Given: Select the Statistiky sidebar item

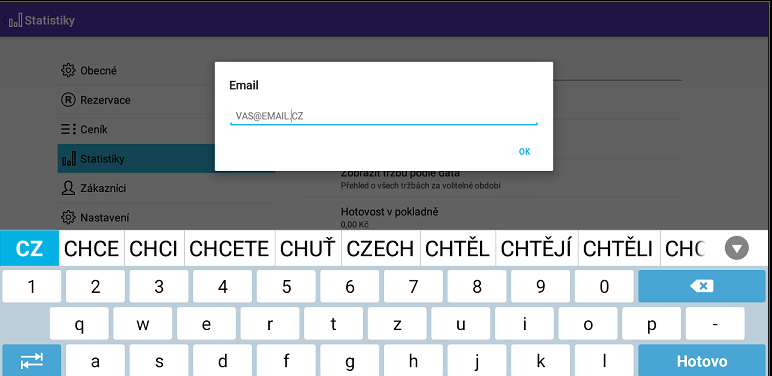Looking at the screenshot, I should [166, 158].
